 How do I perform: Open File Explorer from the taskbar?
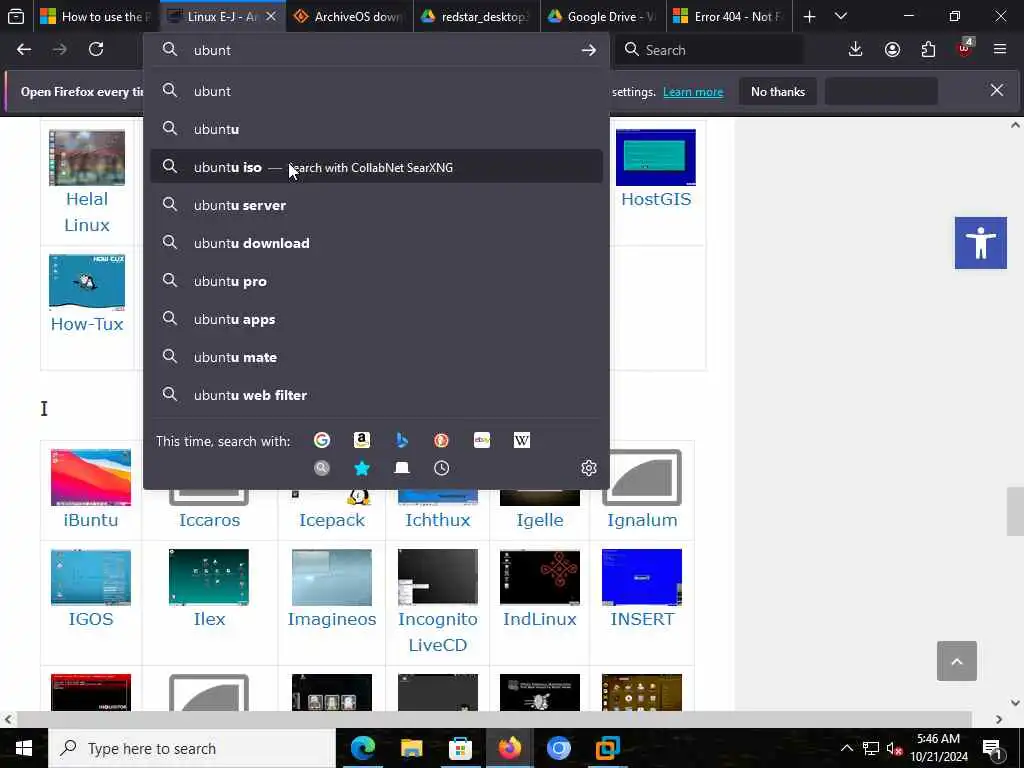point(411,748)
